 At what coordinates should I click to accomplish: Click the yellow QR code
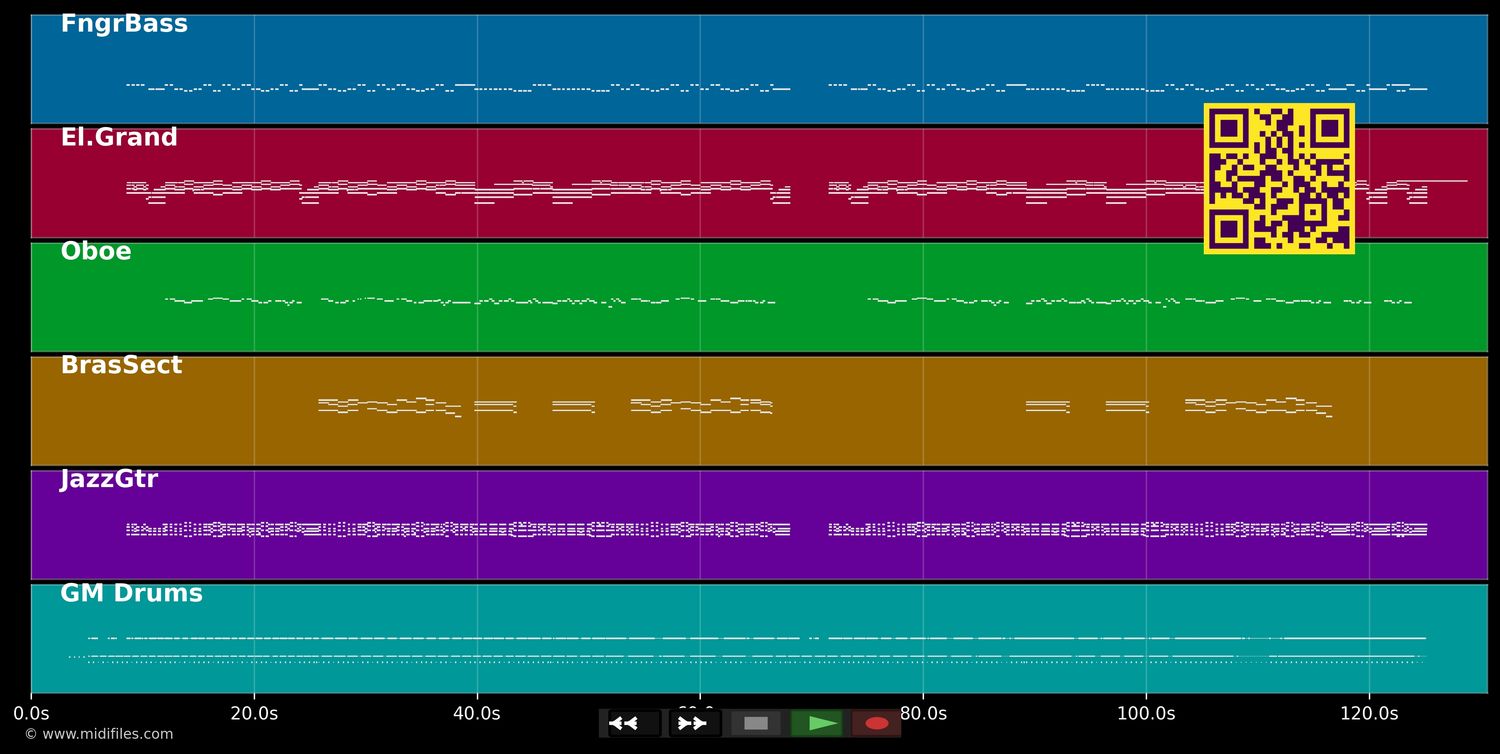point(1279,179)
